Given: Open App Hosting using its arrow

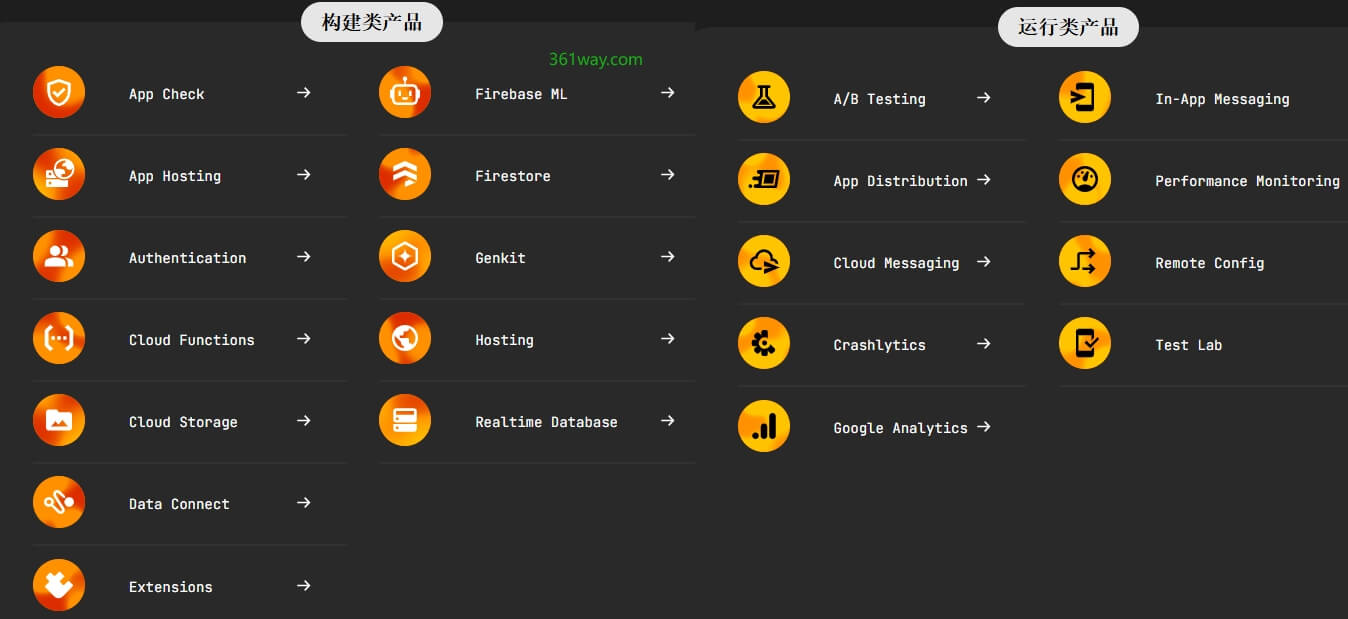Looking at the screenshot, I should tap(303, 174).
